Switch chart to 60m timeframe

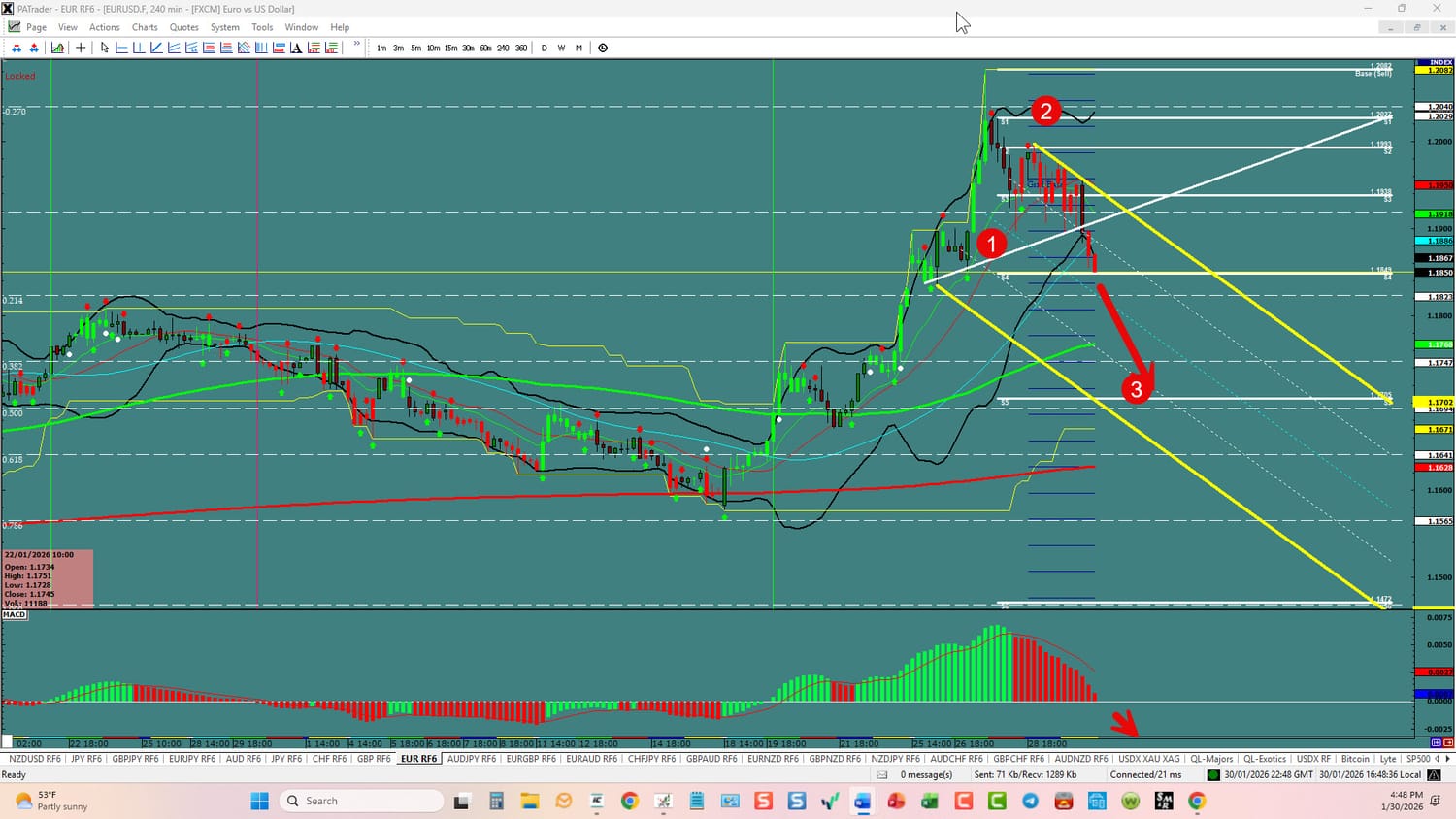click(486, 48)
